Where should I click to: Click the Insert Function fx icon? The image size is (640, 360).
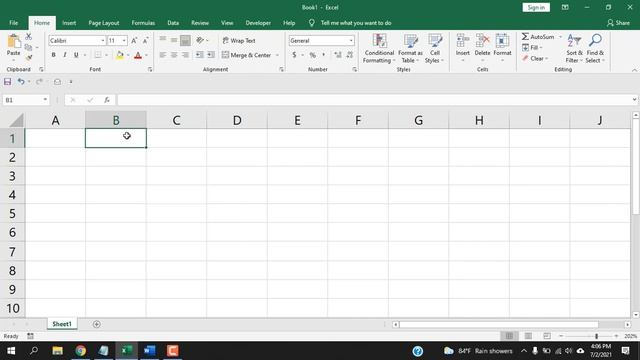[x=107, y=100]
